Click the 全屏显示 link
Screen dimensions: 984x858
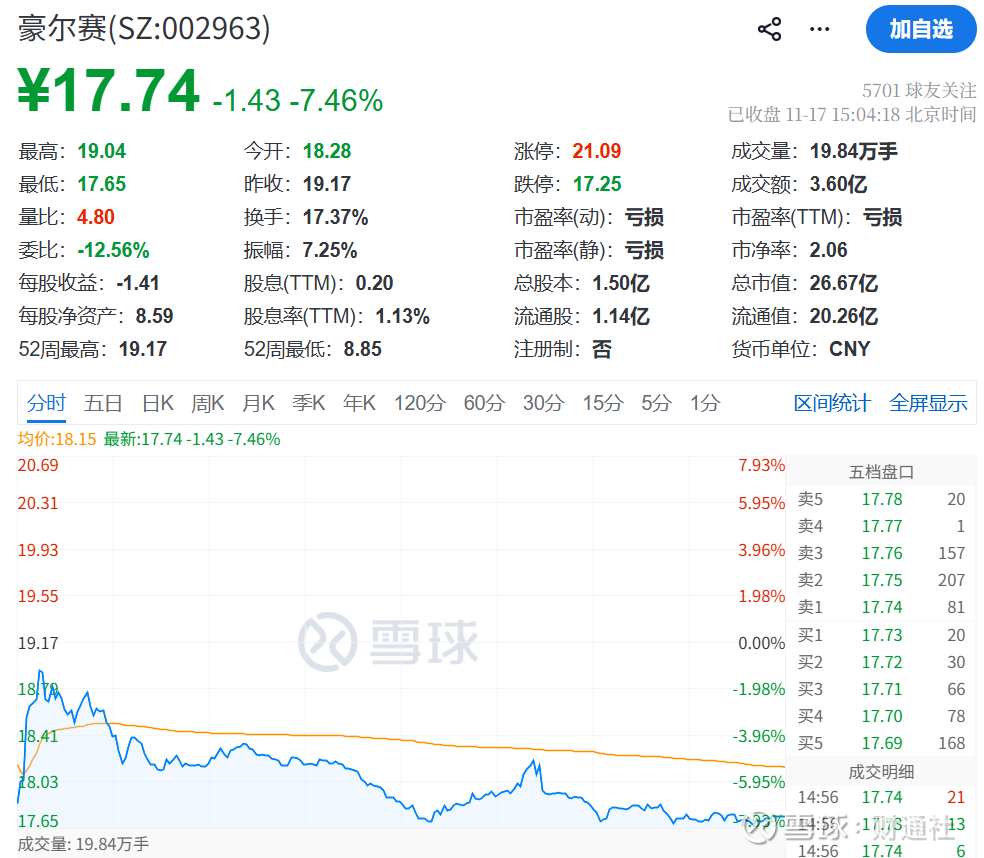click(928, 403)
